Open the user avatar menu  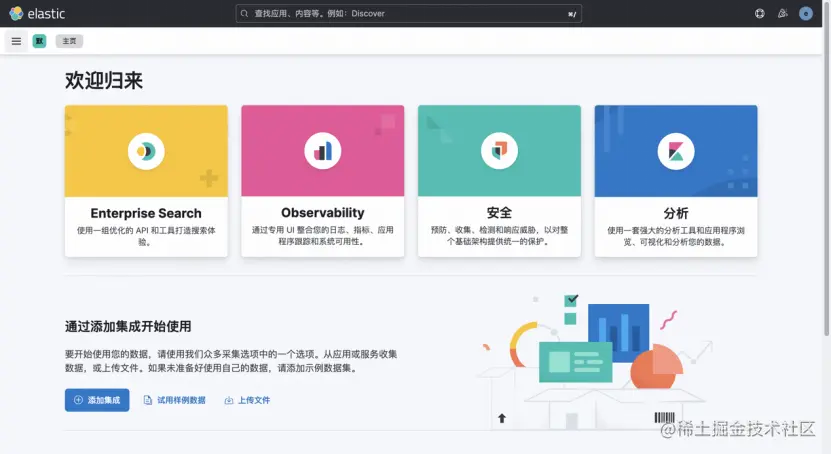(806, 14)
